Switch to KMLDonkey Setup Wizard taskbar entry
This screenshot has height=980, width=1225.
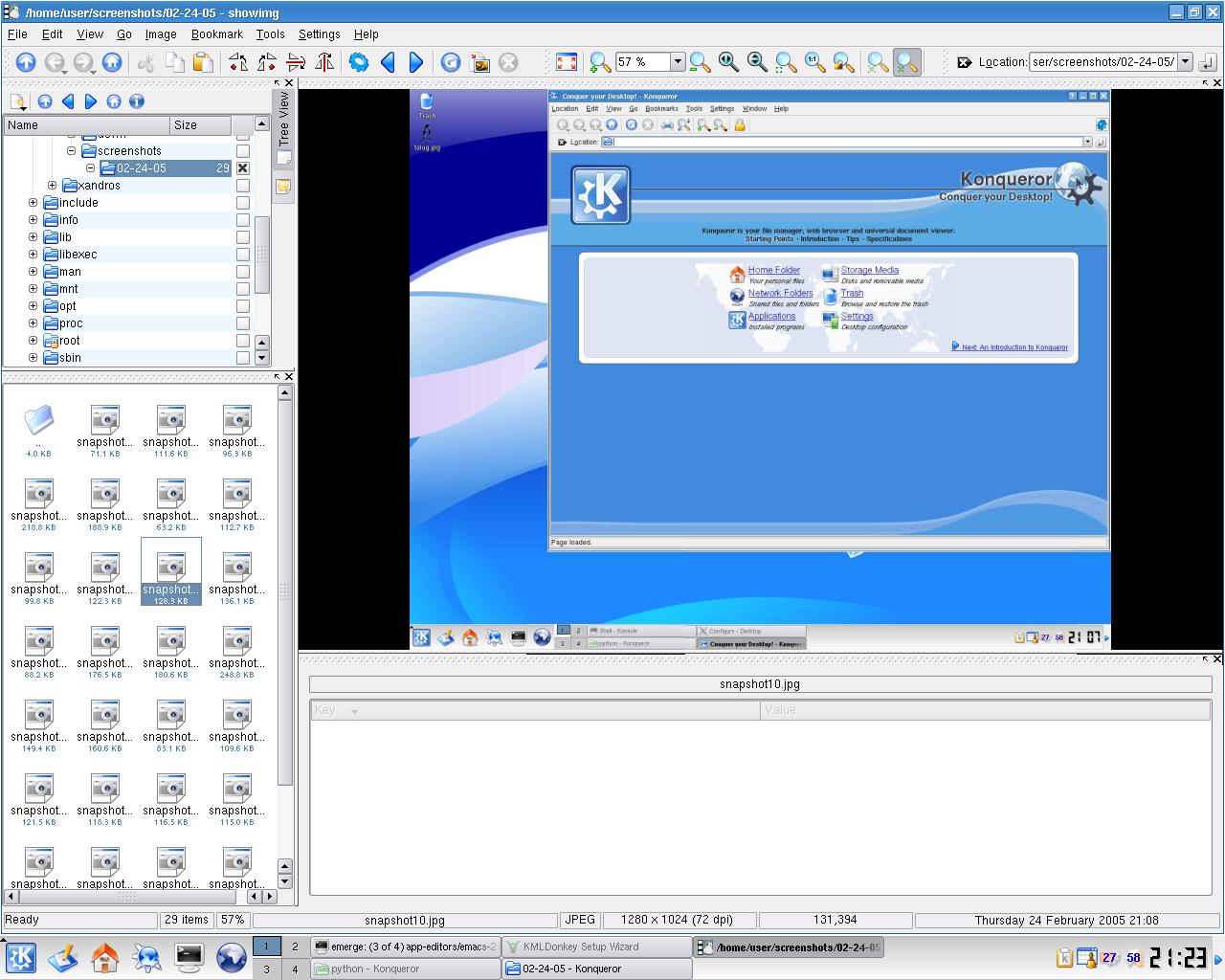coord(596,947)
